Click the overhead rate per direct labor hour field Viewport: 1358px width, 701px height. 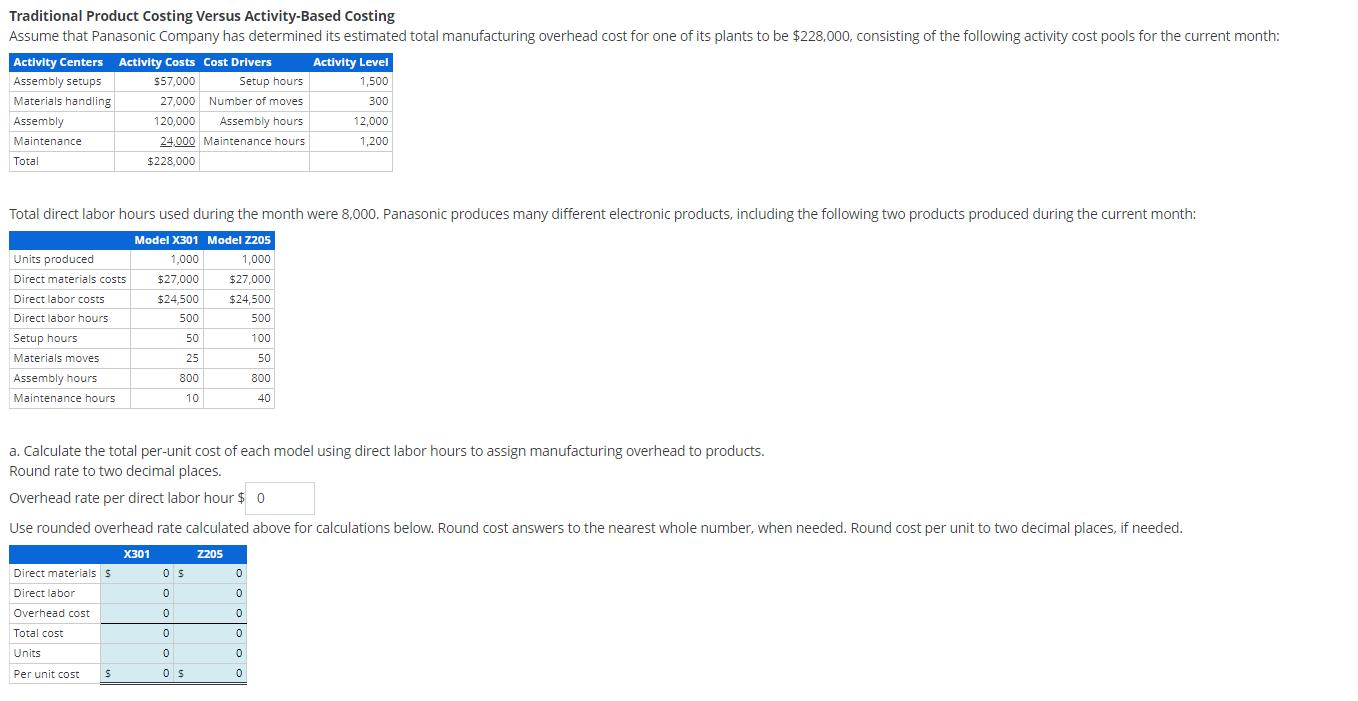click(x=281, y=498)
